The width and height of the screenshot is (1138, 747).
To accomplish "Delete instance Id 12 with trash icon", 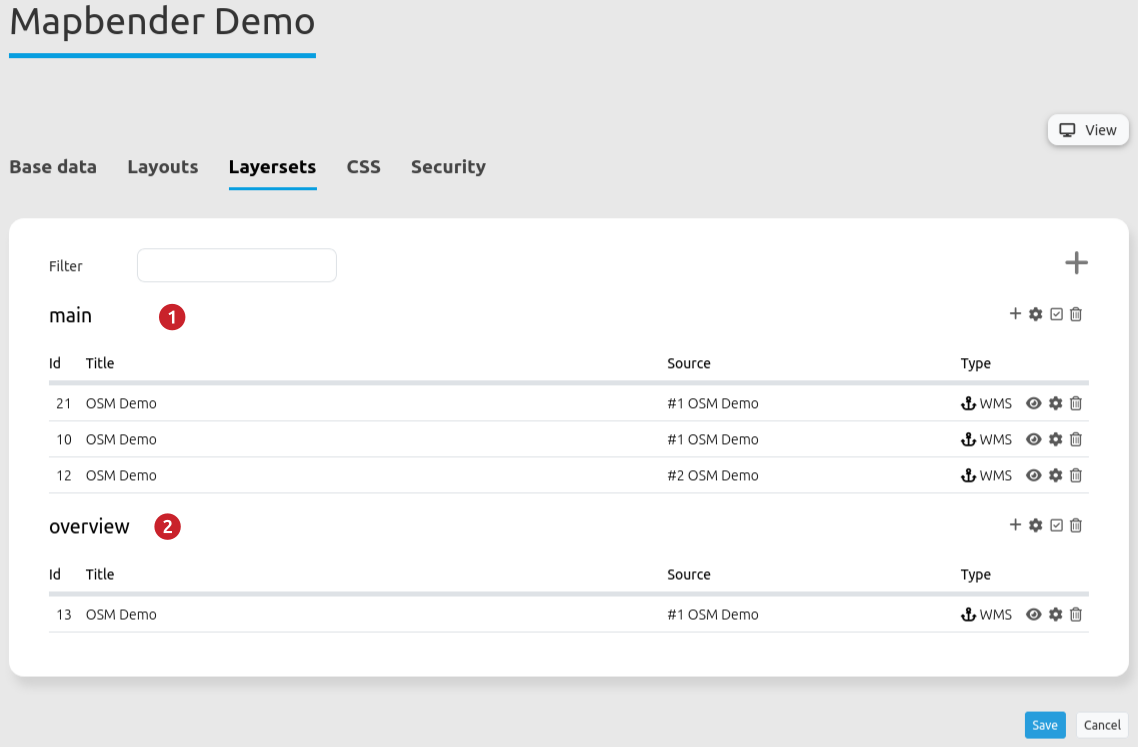I will pyautogui.click(x=1076, y=475).
